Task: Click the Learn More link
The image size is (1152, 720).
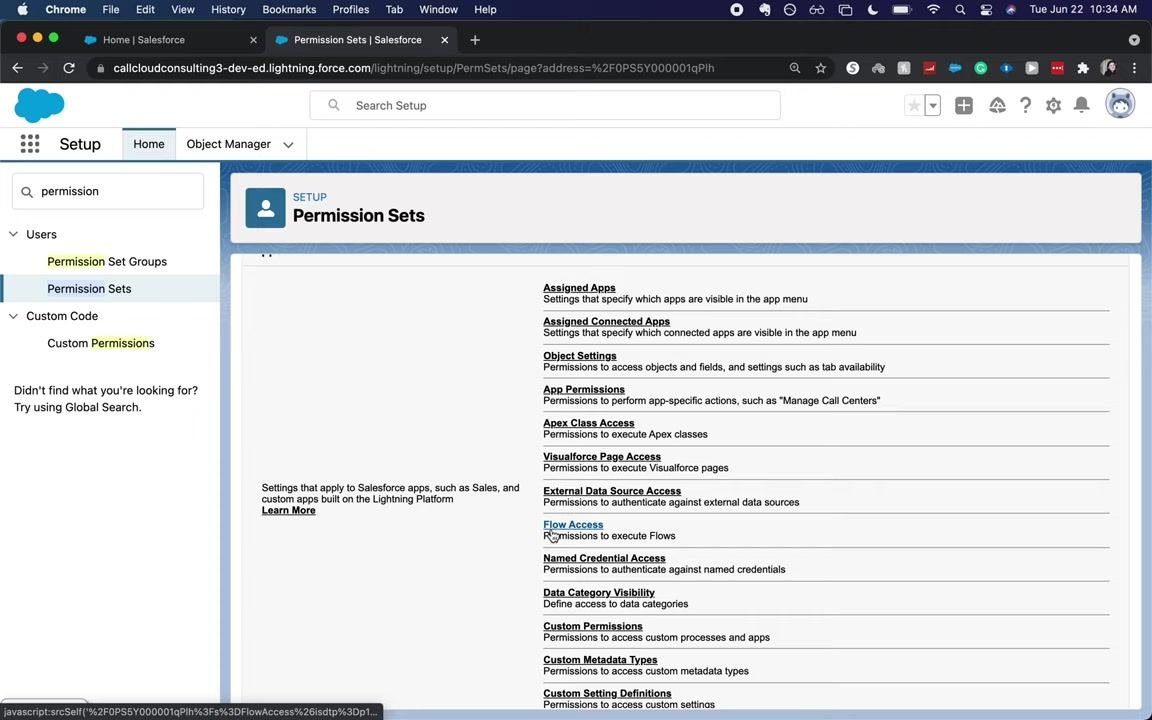Action: pyautogui.click(x=288, y=511)
